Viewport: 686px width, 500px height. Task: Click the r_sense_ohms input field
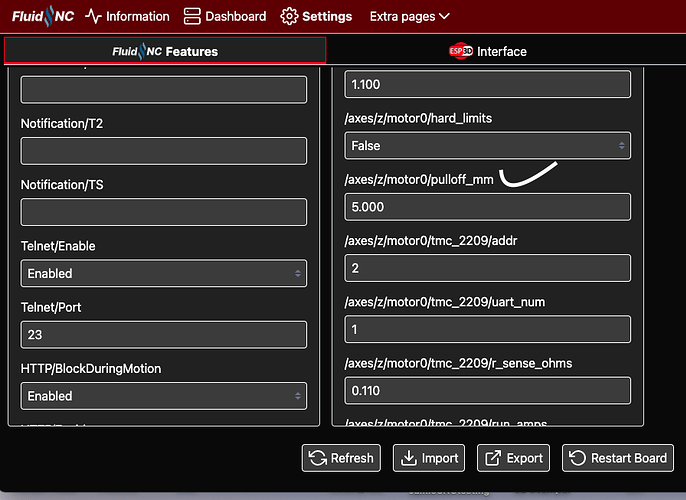click(x=487, y=391)
